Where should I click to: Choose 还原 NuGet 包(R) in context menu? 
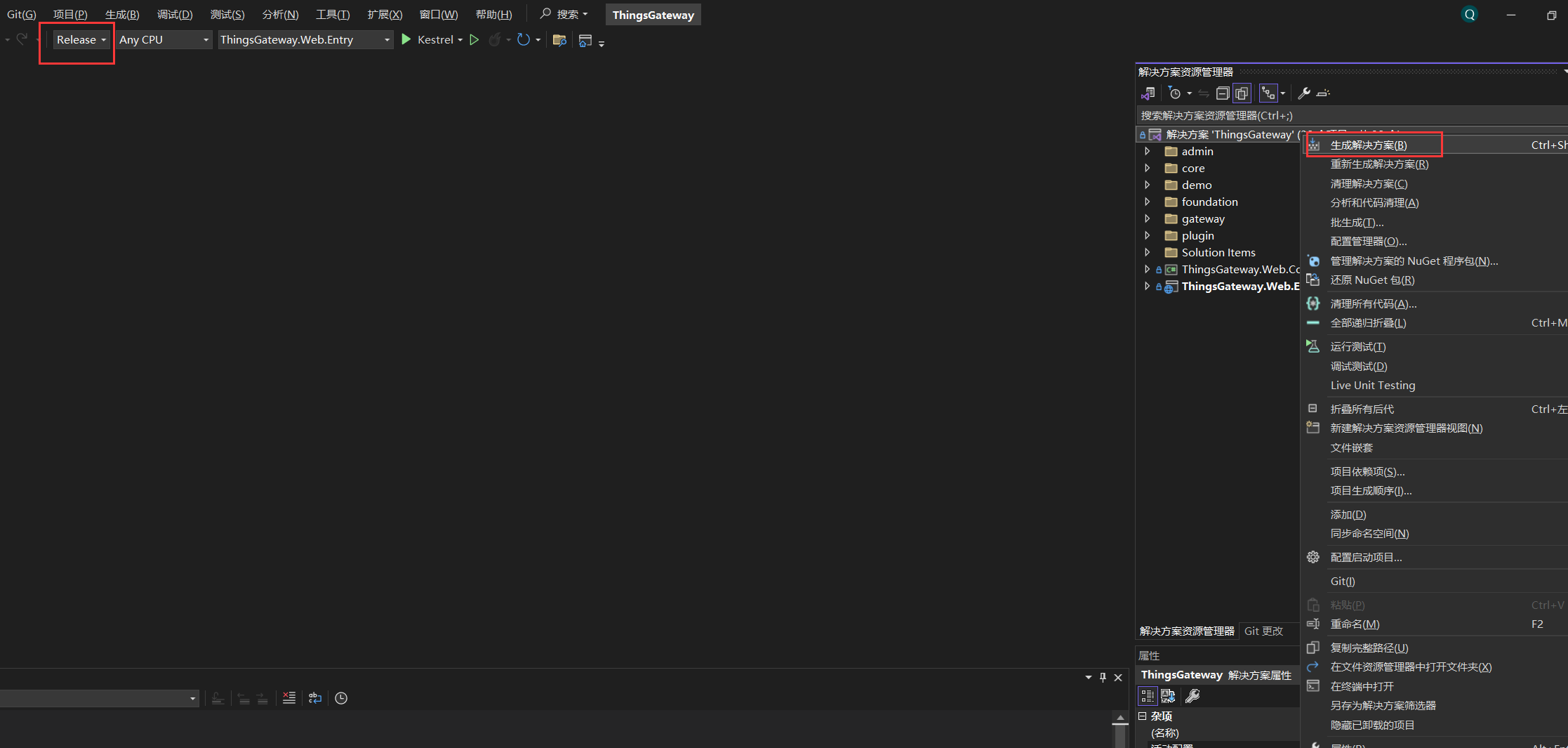pyautogui.click(x=1372, y=280)
